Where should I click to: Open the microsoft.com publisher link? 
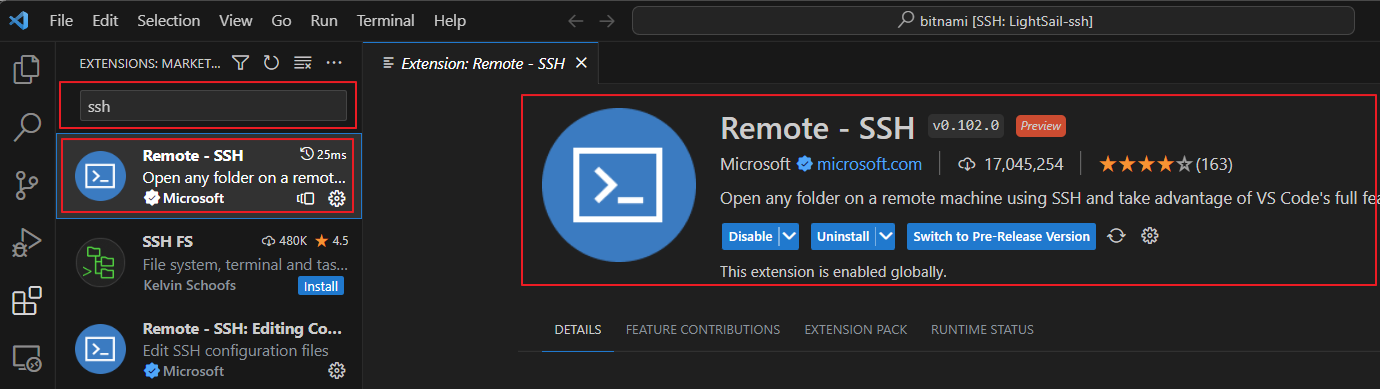tap(868, 163)
